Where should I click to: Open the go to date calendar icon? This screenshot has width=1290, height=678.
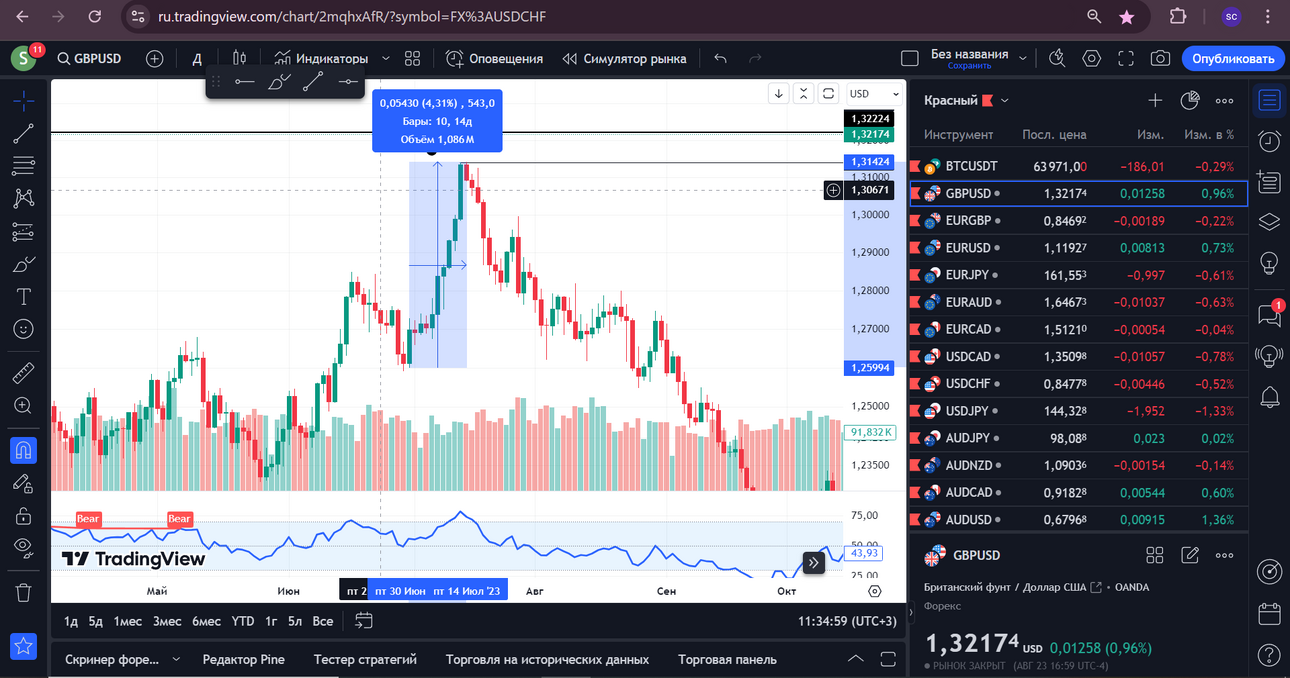tap(364, 621)
